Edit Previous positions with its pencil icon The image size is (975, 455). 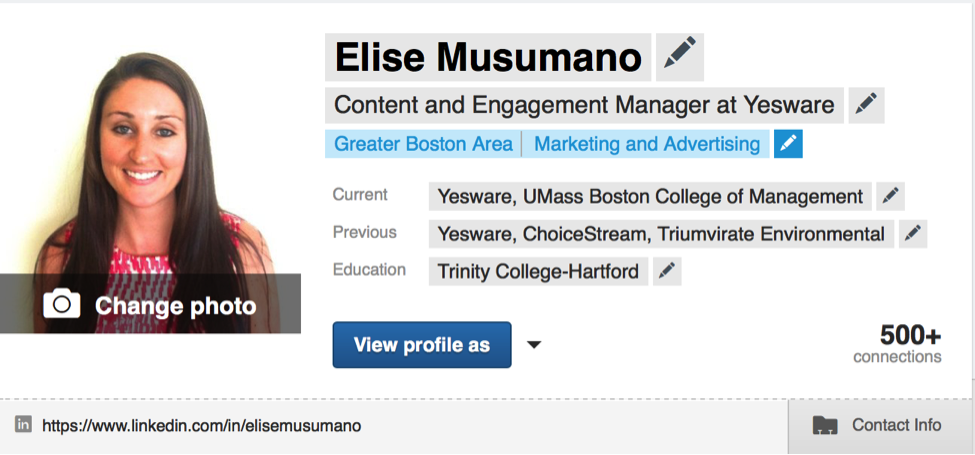tap(913, 234)
